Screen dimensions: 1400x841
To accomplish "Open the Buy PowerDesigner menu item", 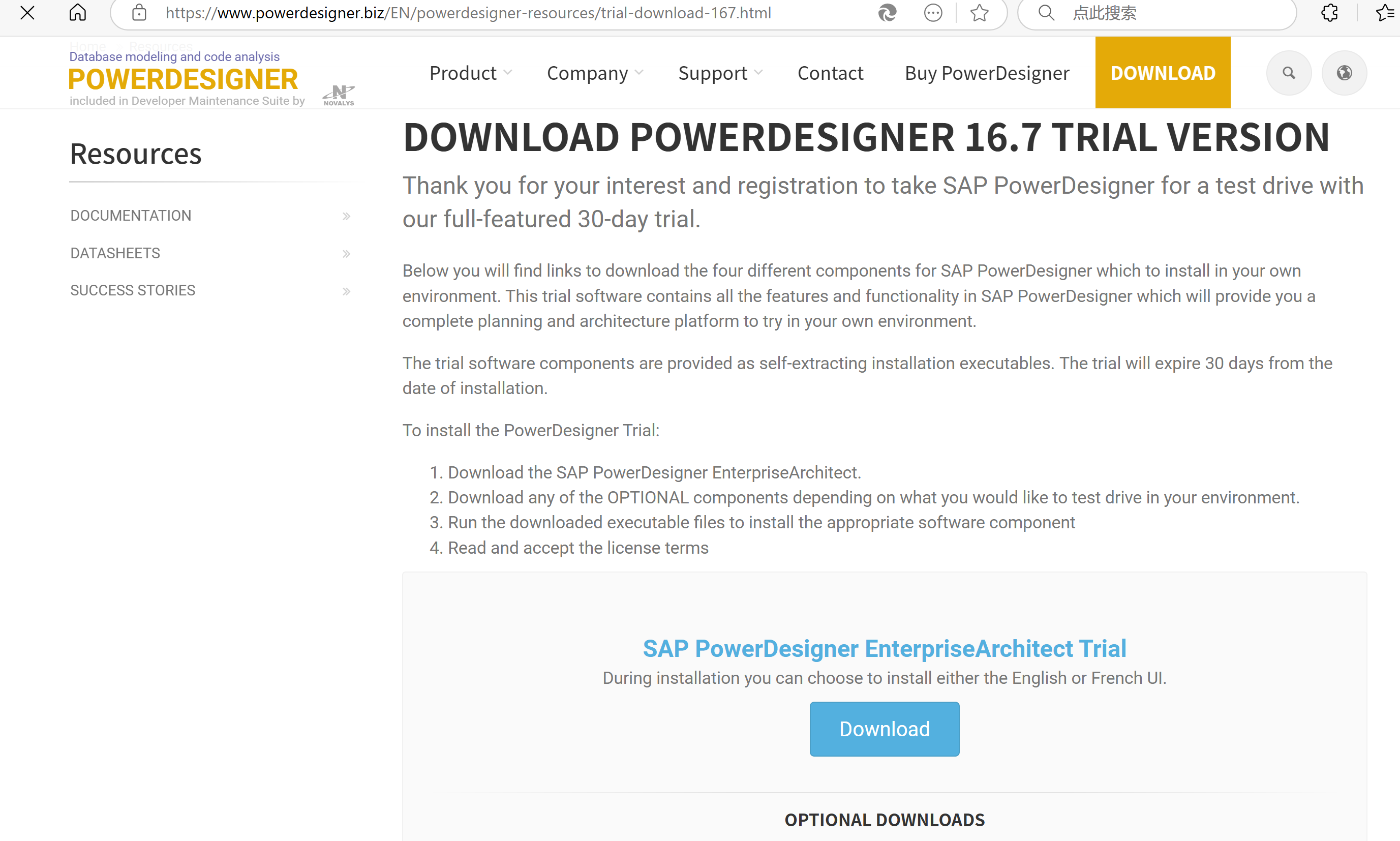I will pyautogui.click(x=987, y=73).
